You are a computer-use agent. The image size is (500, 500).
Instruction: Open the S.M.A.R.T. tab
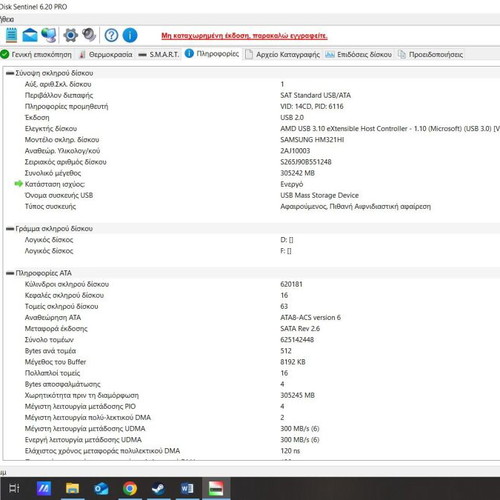(159, 54)
